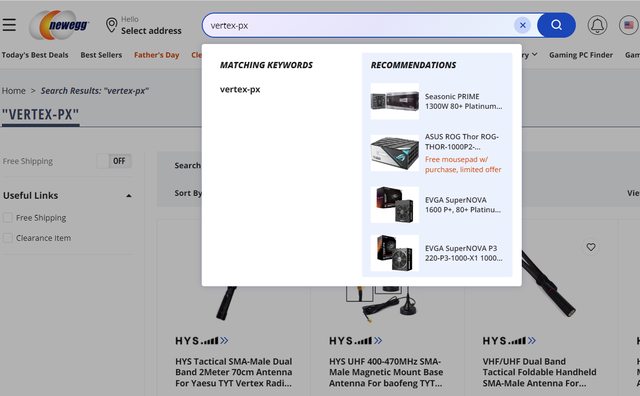640x396 pixels.
Task: Clear the search box with X icon
Action: click(x=522, y=25)
